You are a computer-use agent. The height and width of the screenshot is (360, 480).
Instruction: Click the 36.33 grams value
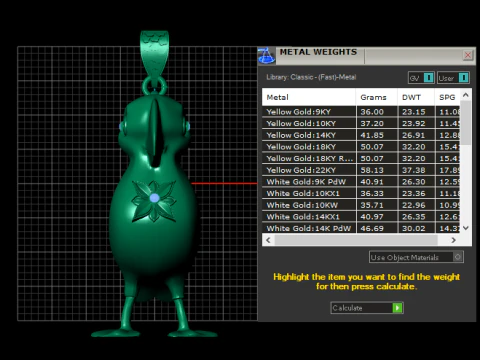[x=372, y=194]
